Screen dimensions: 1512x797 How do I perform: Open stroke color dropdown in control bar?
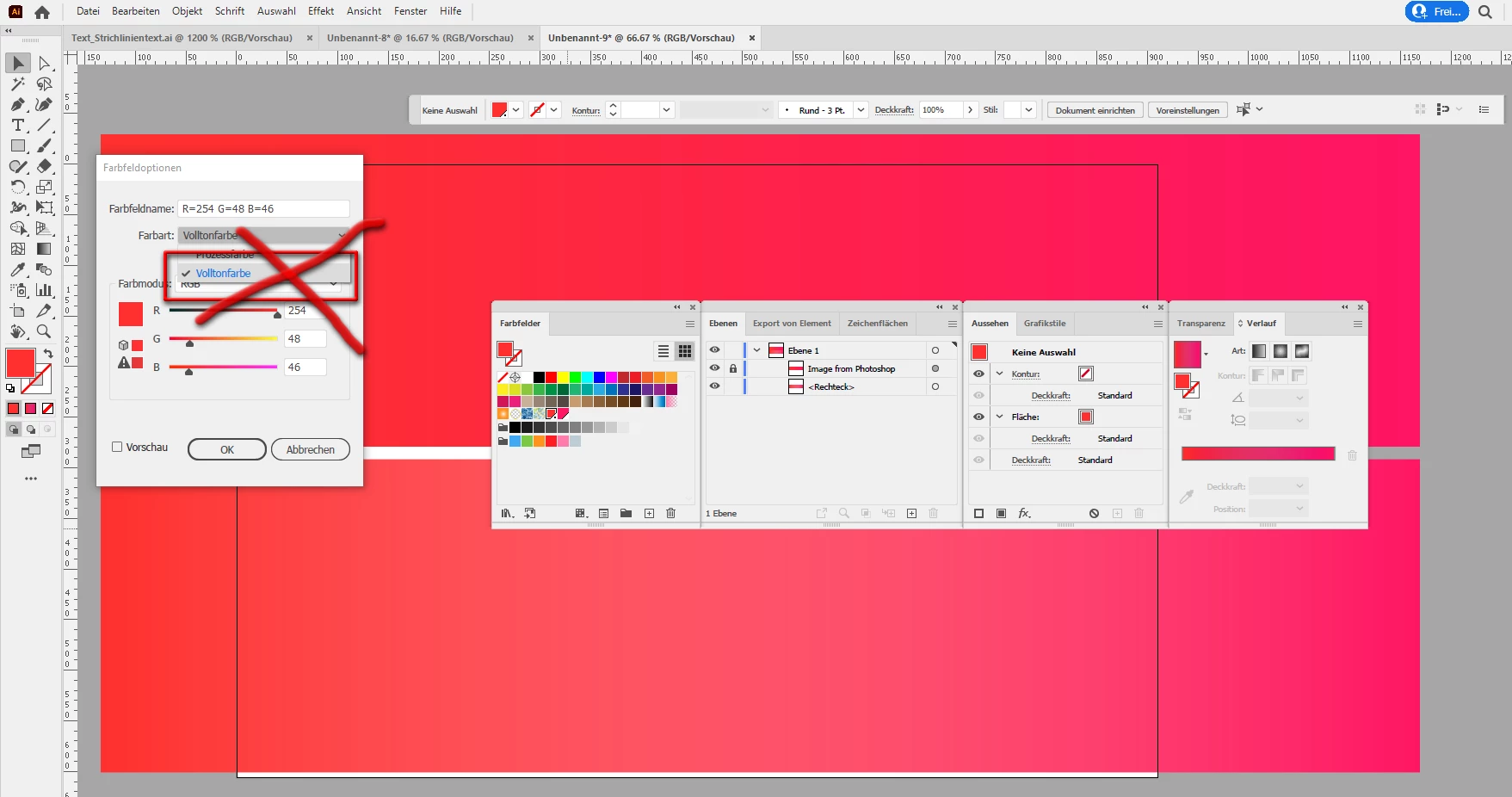[x=554, y=110]
